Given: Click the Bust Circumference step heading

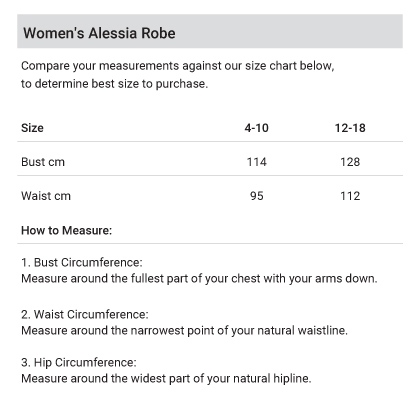Looking at the screenshot, I should tap(82, 262).
